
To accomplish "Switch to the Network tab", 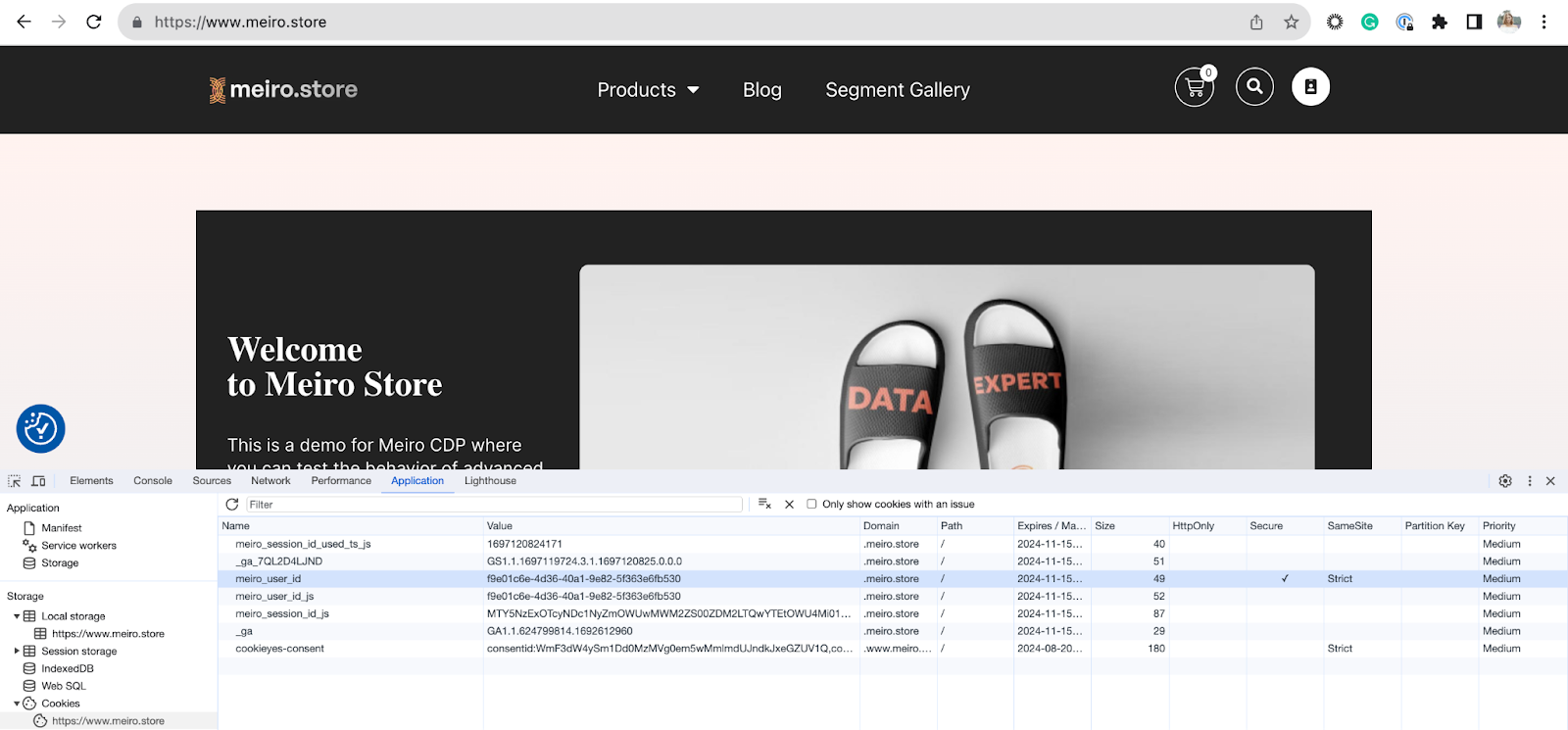I will click(x=270, y=481).
